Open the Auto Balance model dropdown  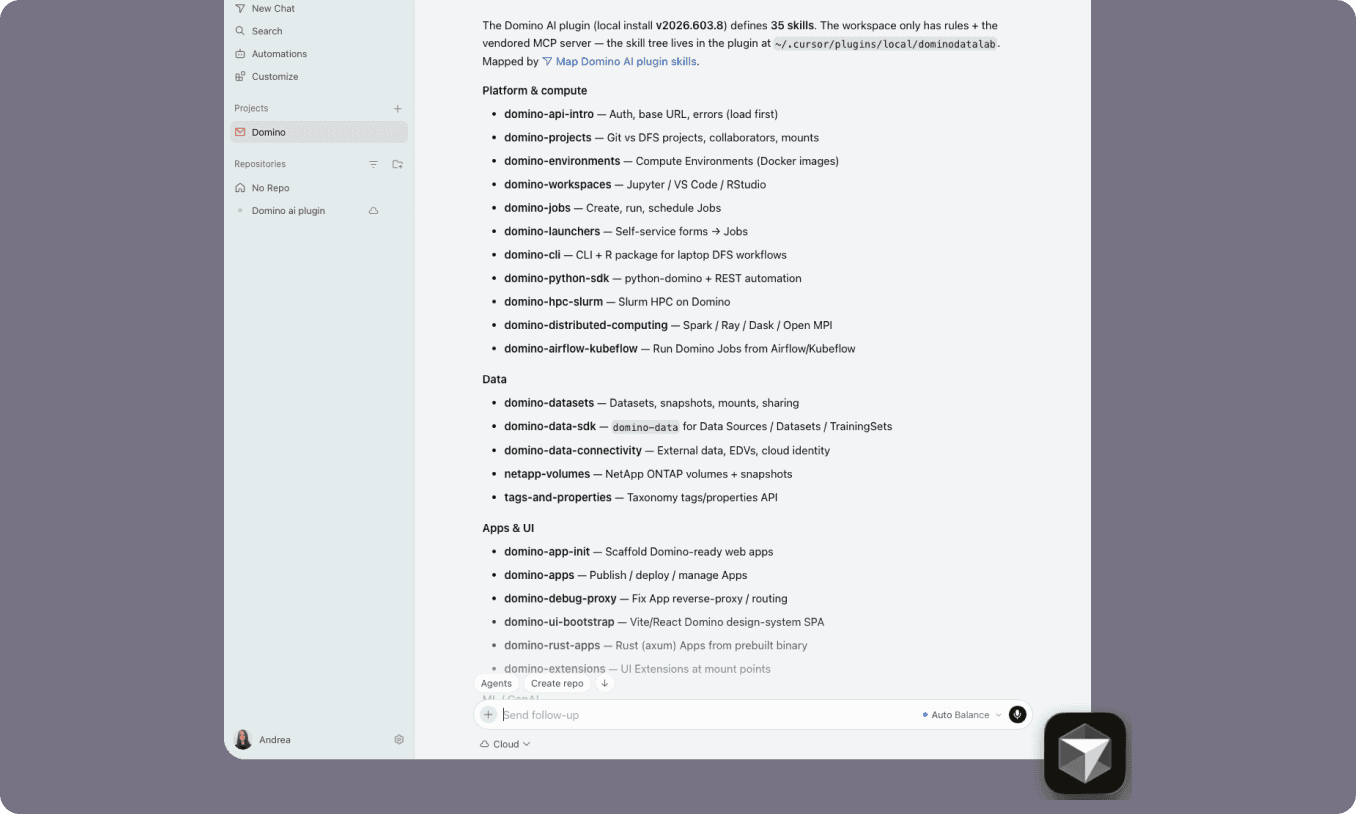[x=961, y=715]
